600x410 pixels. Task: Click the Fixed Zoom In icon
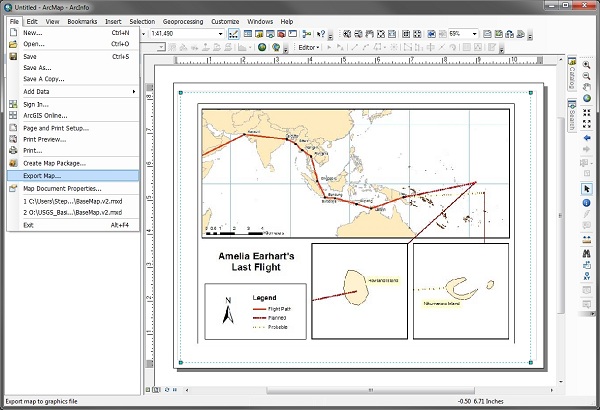point(587,113)
